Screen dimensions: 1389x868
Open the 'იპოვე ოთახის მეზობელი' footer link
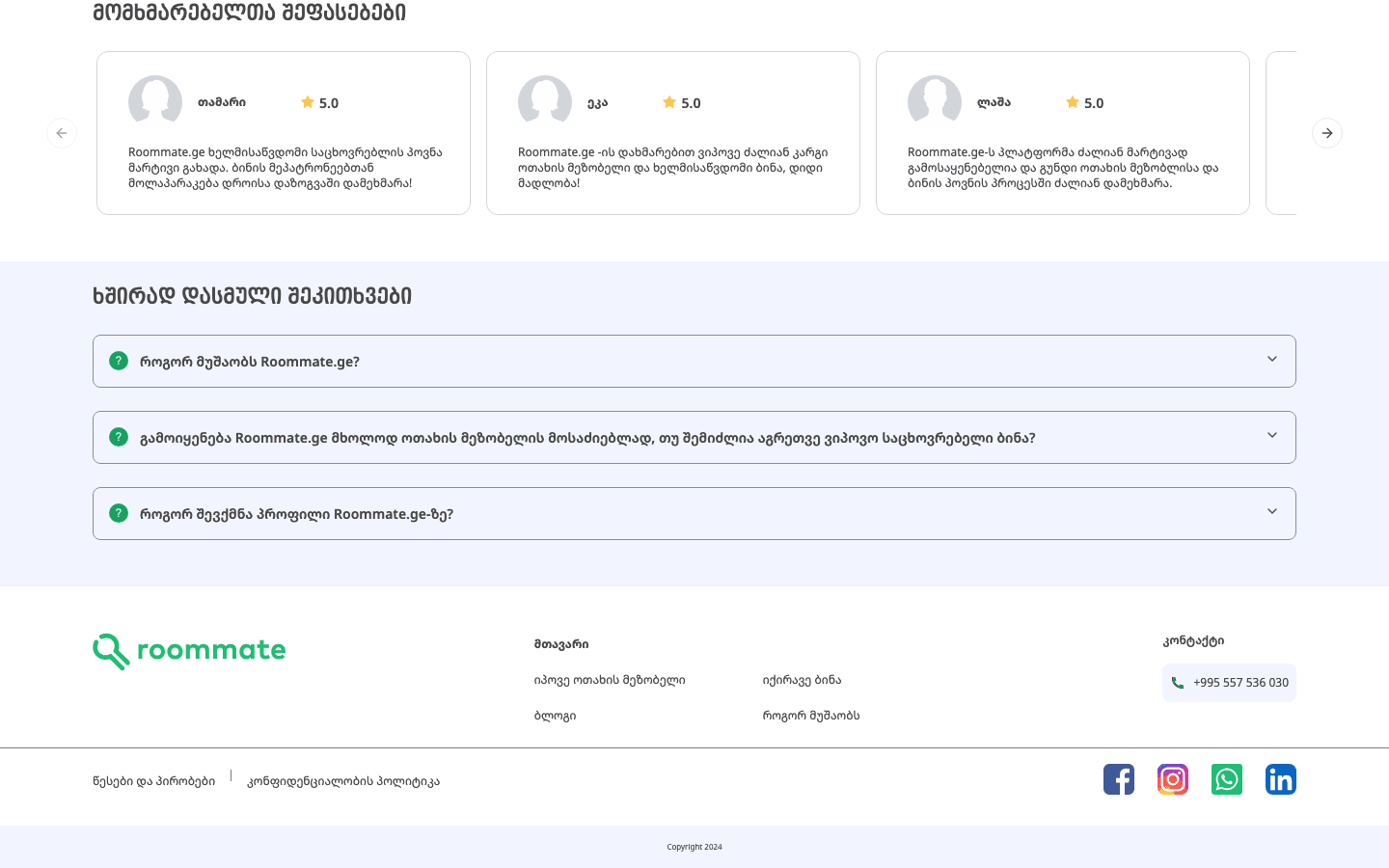(610, 680)
